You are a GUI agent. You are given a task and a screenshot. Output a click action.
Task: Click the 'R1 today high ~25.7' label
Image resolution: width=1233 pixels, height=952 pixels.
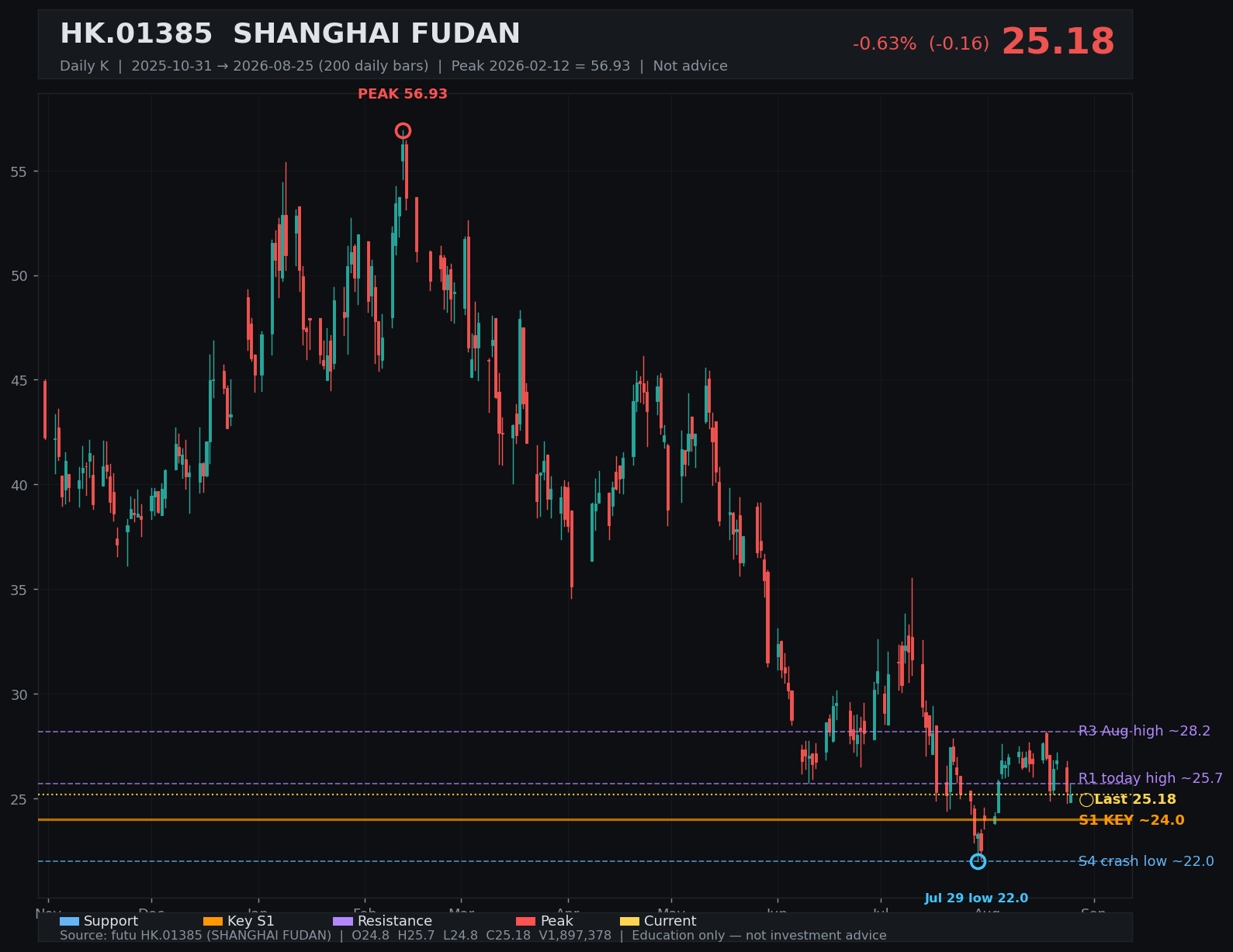(x=1150, y=778)
